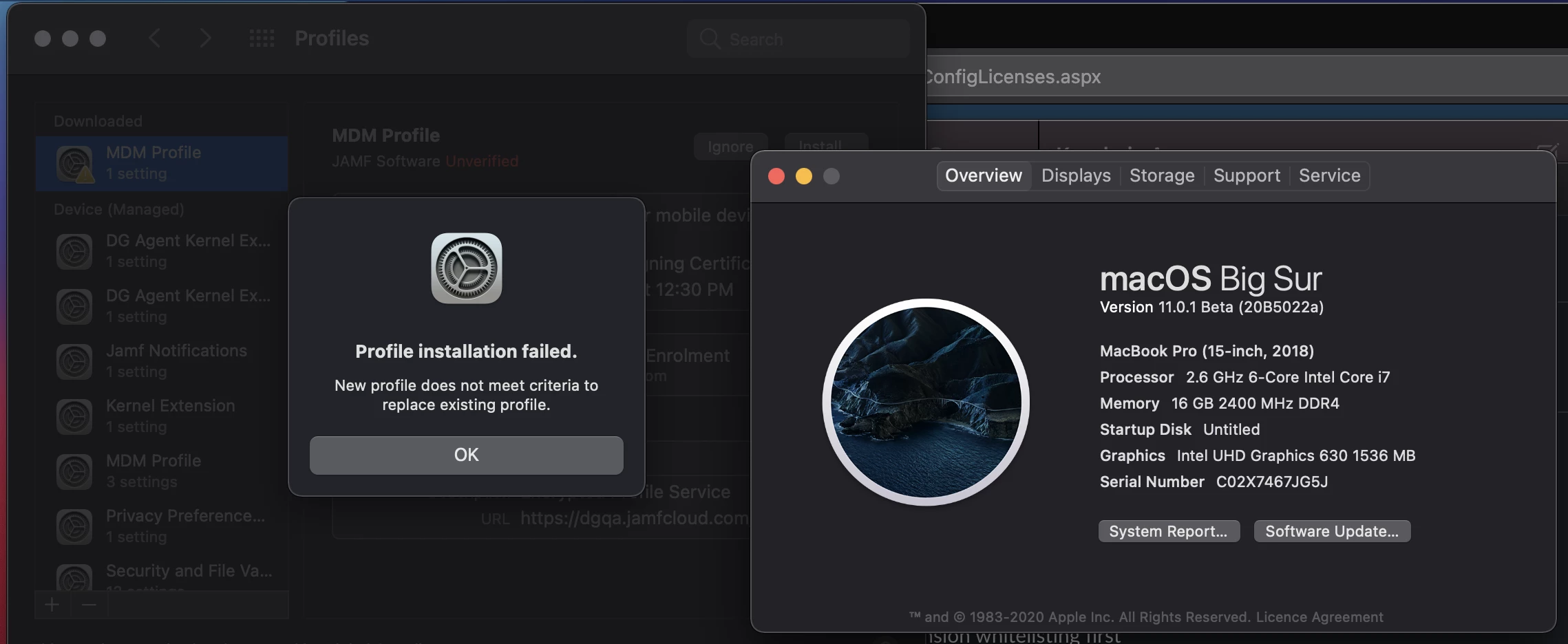Click the ConfigLicenses.aspx address bar in browser
The image size is (1568, 644).
tap(1247, 76)
